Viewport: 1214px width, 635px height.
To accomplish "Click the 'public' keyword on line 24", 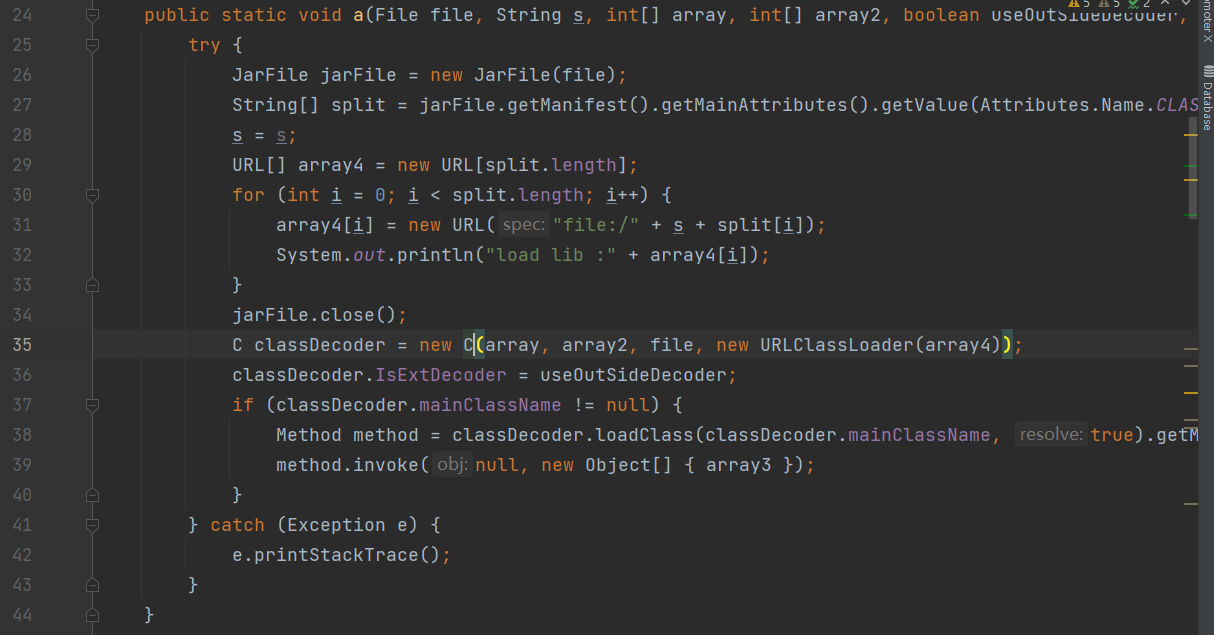I will [177, 15].
